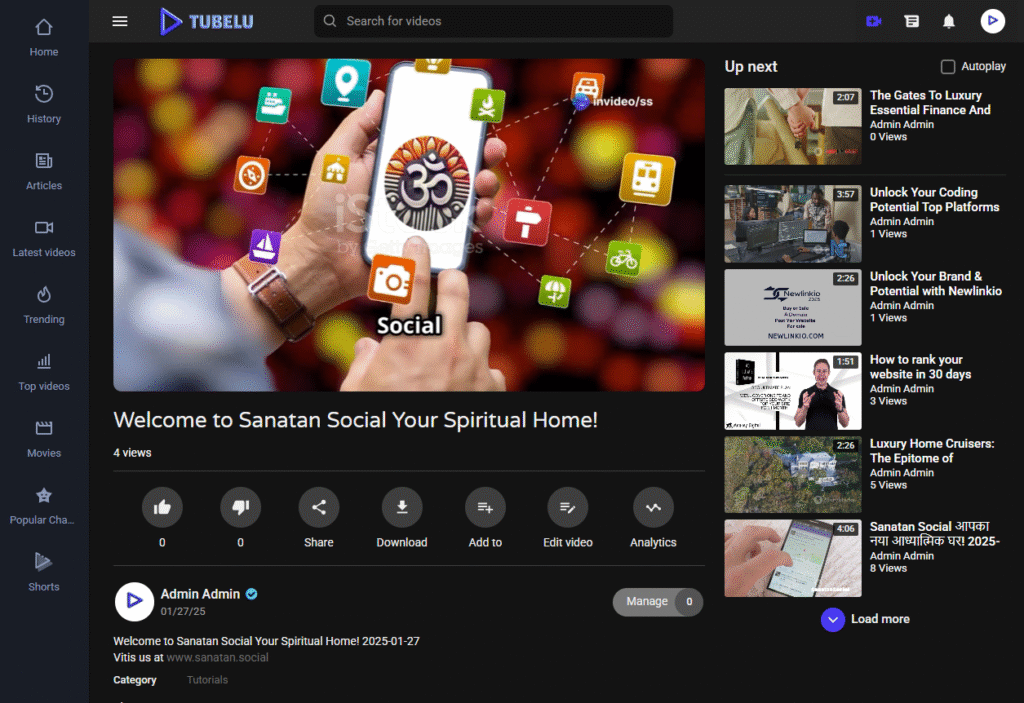Open notifications bell
The height and width of the screenshot is (703, 1024).
949,21
